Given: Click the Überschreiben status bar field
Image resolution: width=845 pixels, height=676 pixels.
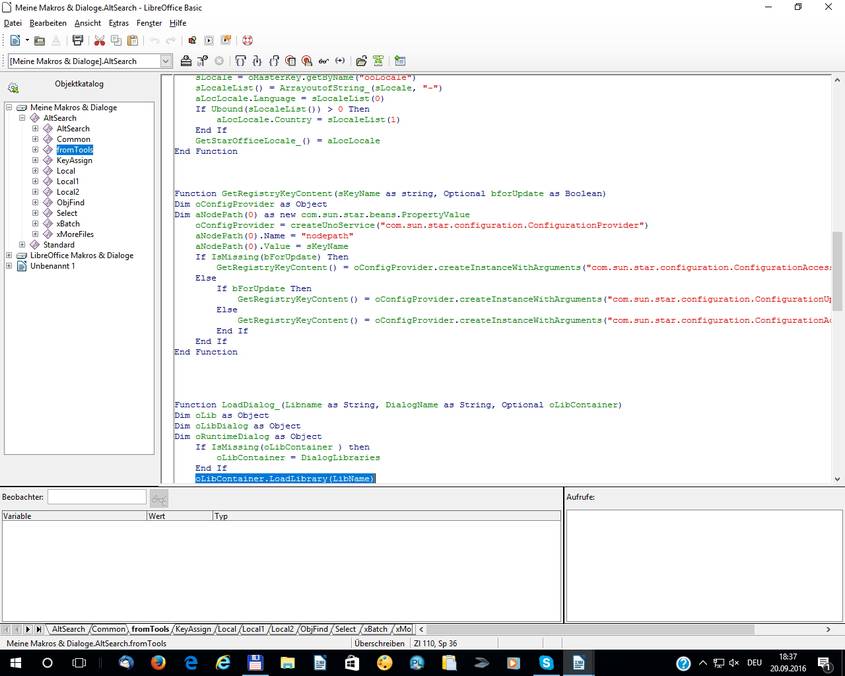Looking at the screenshot, I should 379,643.
